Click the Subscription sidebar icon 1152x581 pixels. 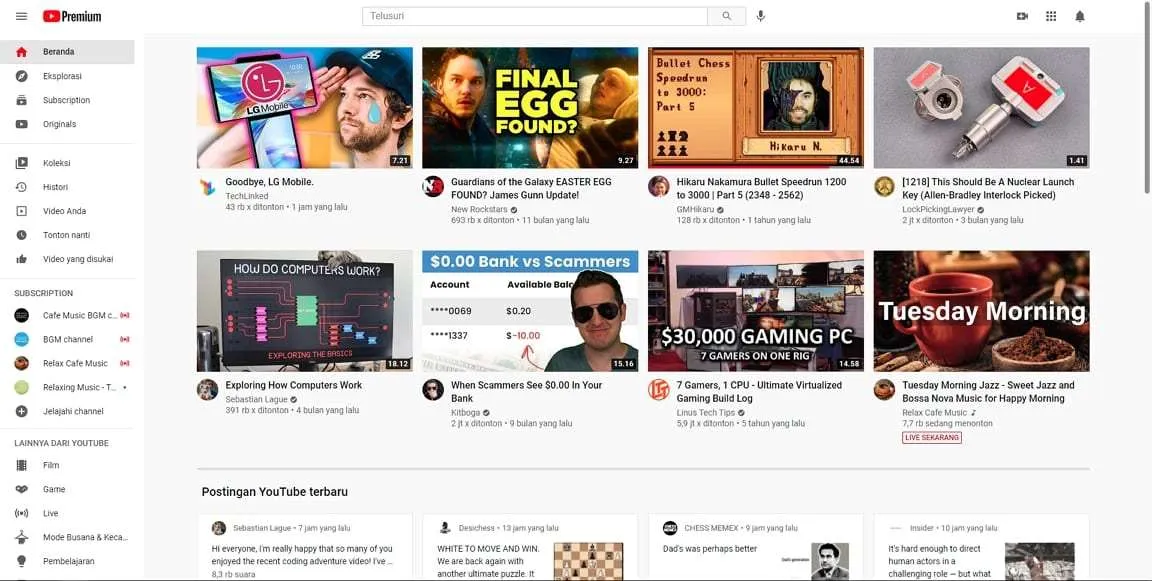pyautogui.click(x=21, y=101)
